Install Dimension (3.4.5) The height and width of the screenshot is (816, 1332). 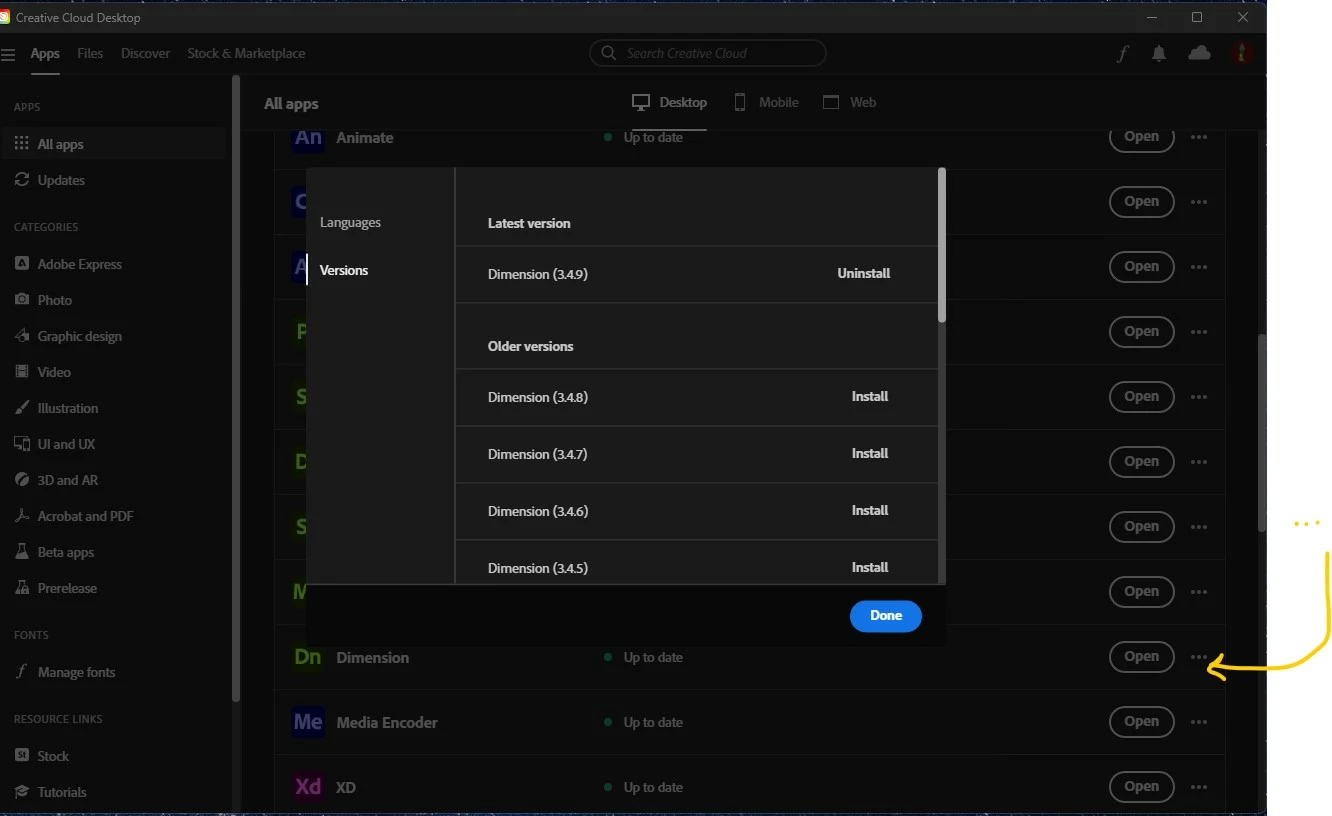click(870, 567)
